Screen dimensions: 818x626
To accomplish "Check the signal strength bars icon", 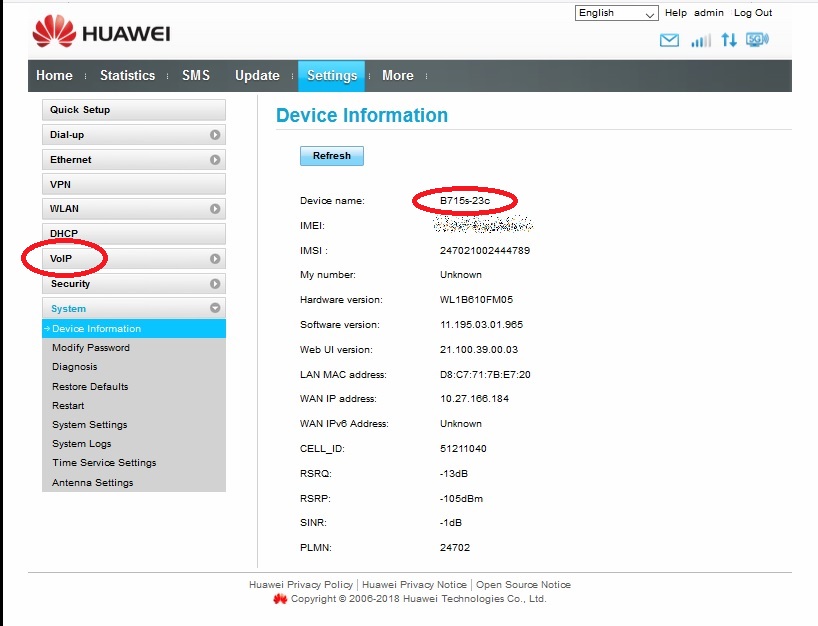I will (701, 40).
